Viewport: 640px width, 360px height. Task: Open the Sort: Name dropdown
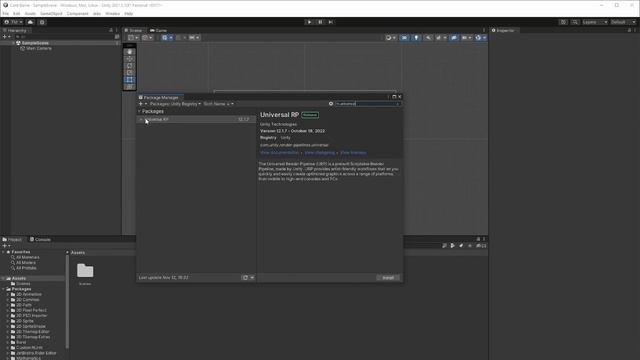(218, 104)
